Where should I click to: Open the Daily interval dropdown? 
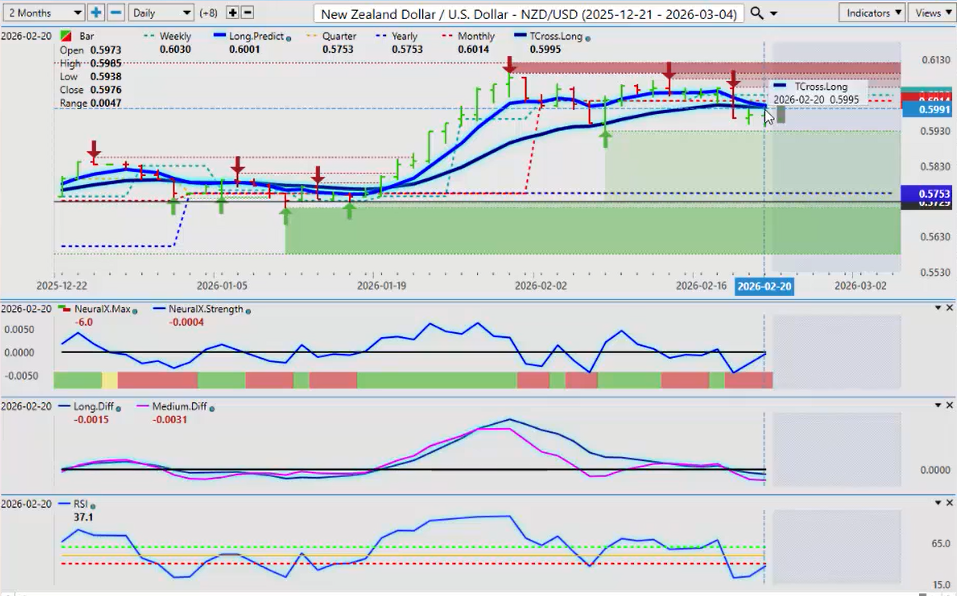point(160,13)
